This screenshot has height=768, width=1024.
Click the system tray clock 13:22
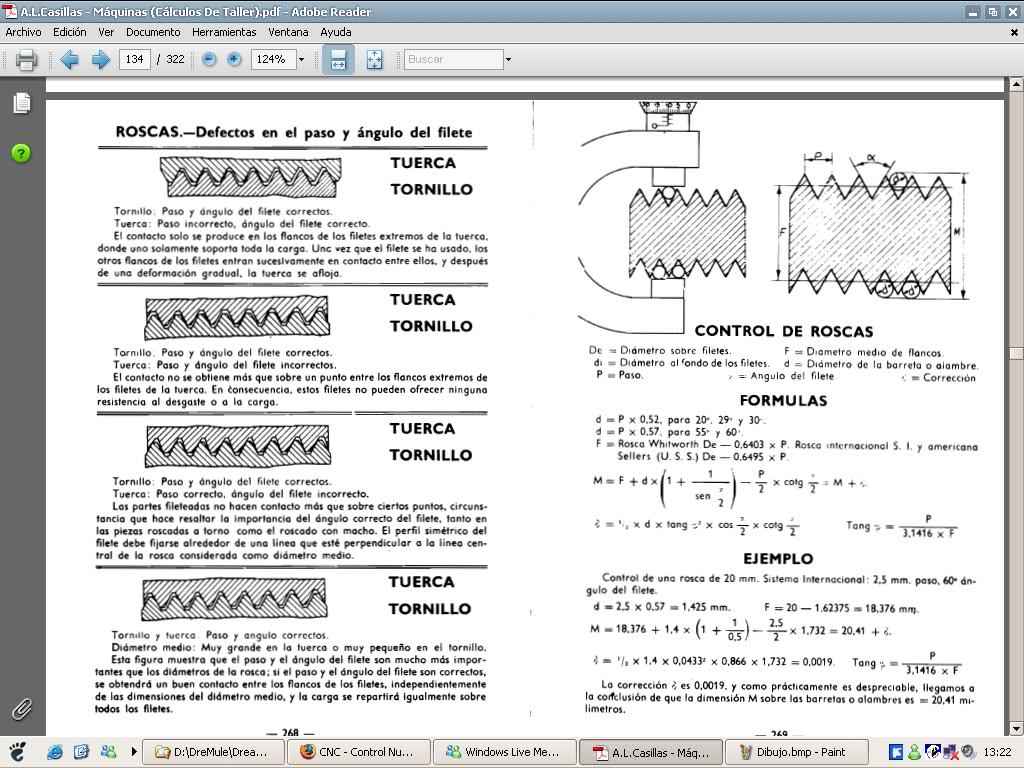[997, 752]
